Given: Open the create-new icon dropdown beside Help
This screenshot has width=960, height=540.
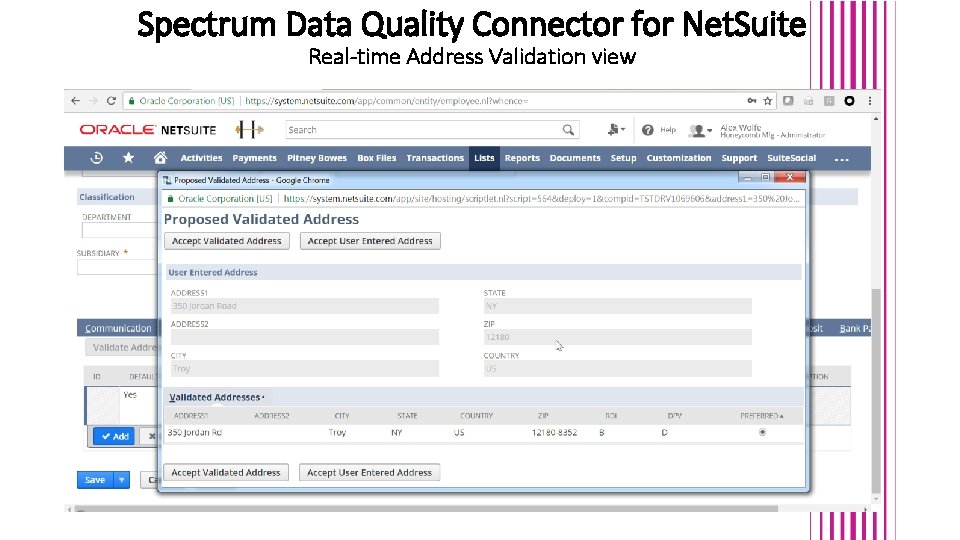Looking at the screenshot, I should [x=616, y=130].
